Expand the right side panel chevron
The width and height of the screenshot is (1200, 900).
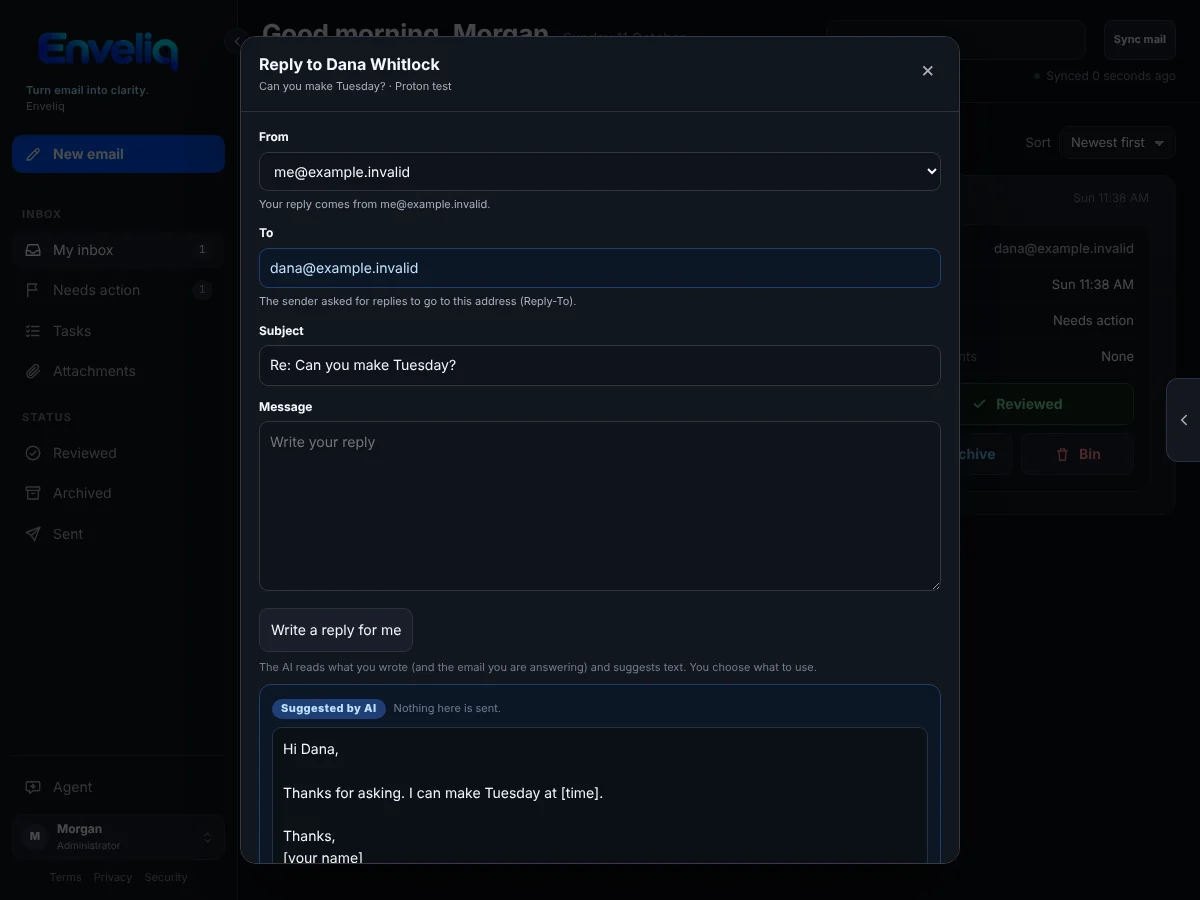1184,420
